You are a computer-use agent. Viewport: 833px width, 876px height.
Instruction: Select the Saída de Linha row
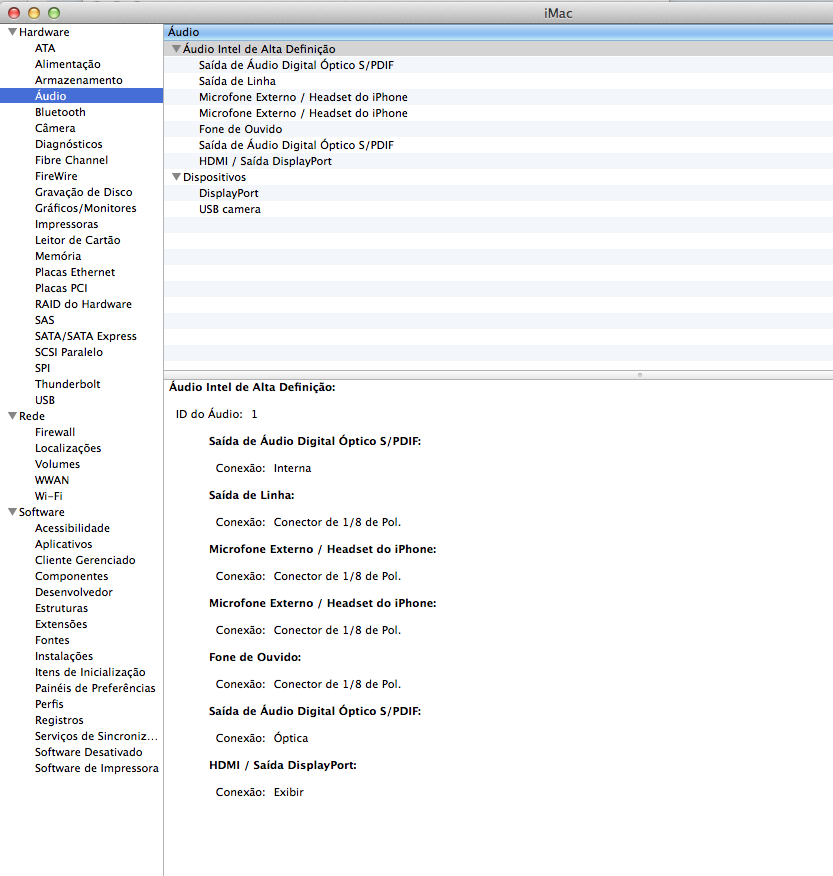pyautogui.click(x=237, y=81)
